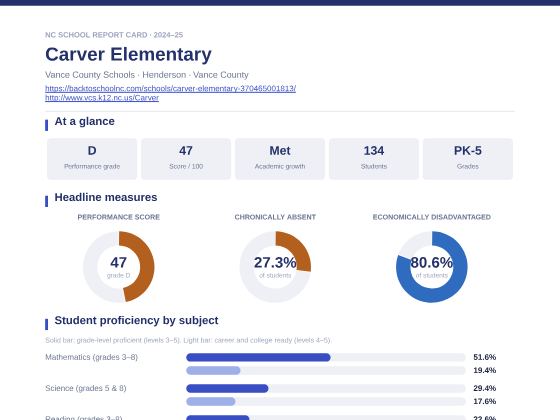Click the chronically absent donut showing 27.3%

[275, 267]
